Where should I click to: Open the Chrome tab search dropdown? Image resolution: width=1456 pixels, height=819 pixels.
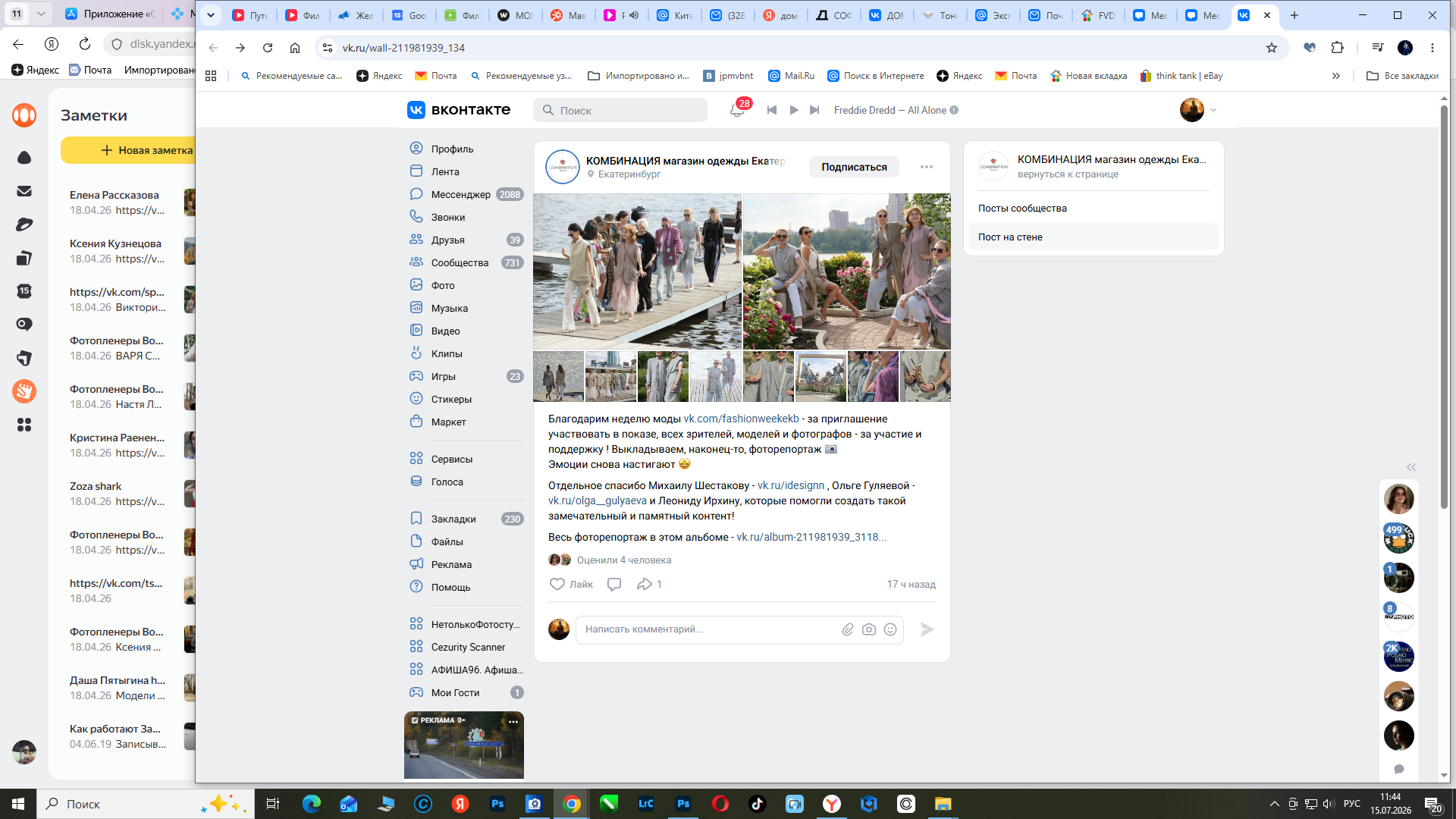click(x=211, y=14)
